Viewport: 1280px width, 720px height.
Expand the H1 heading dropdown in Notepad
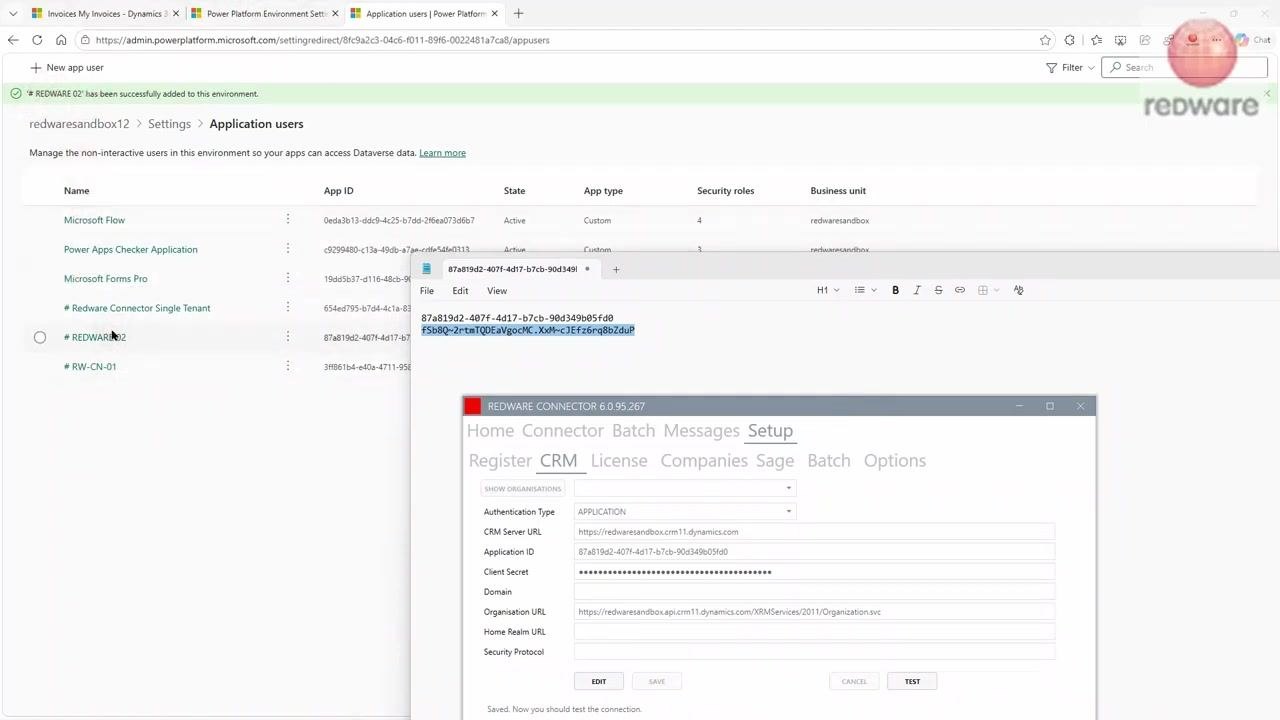pos(828,290)
